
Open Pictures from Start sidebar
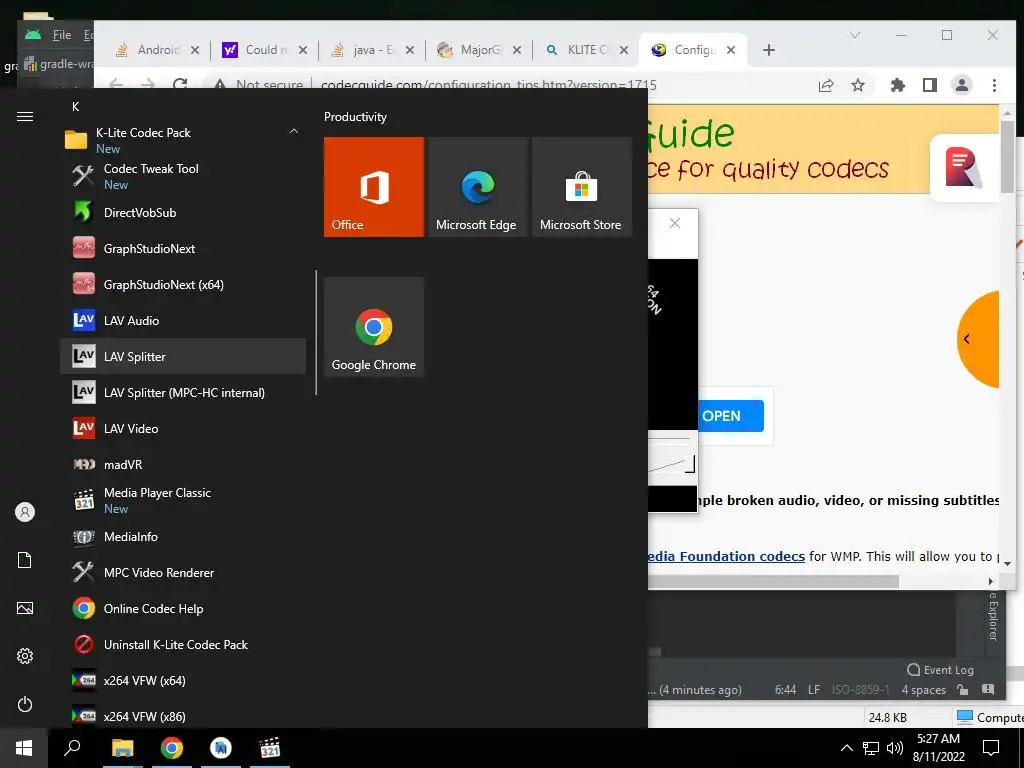pos(25,608)
